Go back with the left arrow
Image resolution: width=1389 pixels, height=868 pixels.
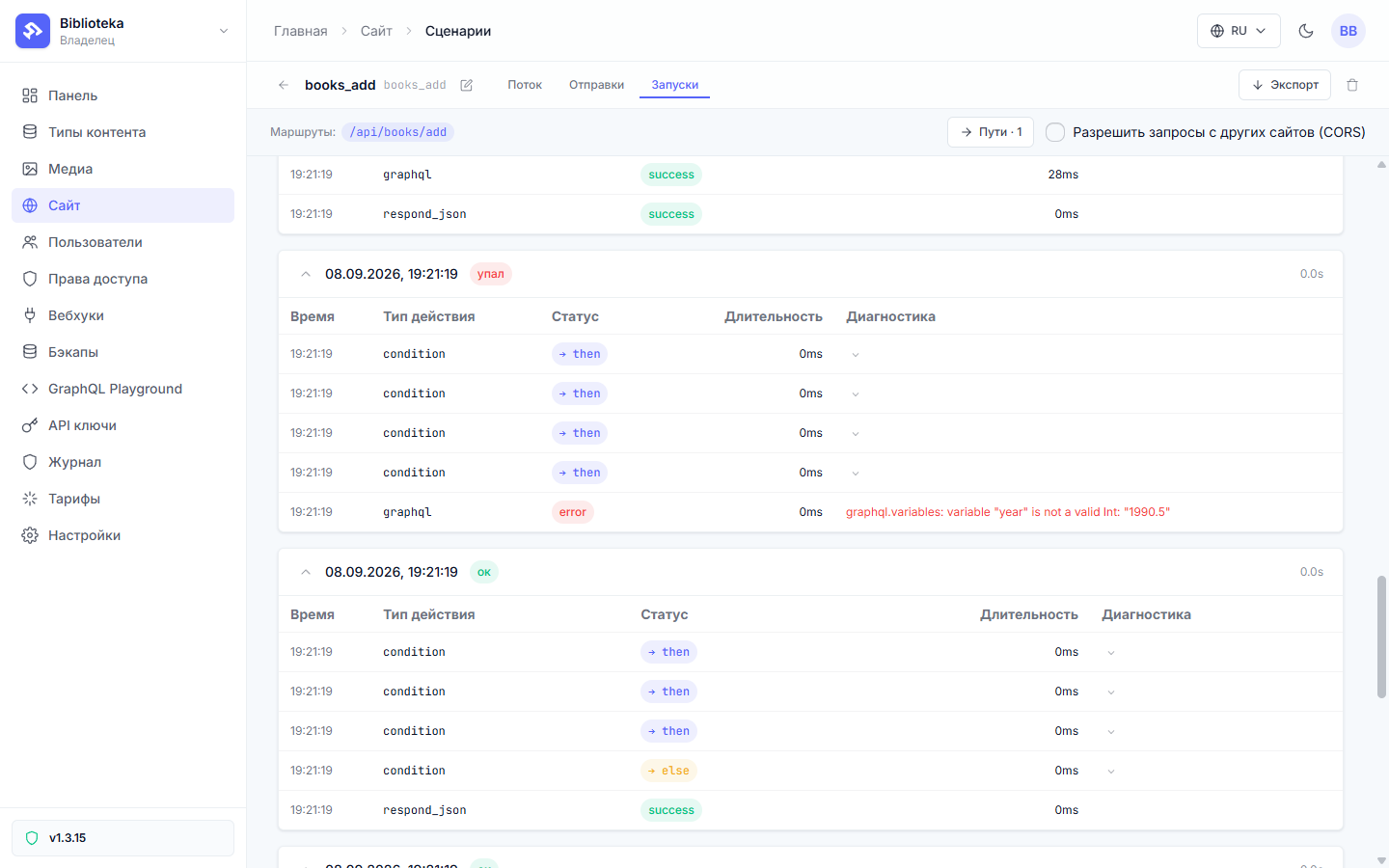[x=284, y=85]
